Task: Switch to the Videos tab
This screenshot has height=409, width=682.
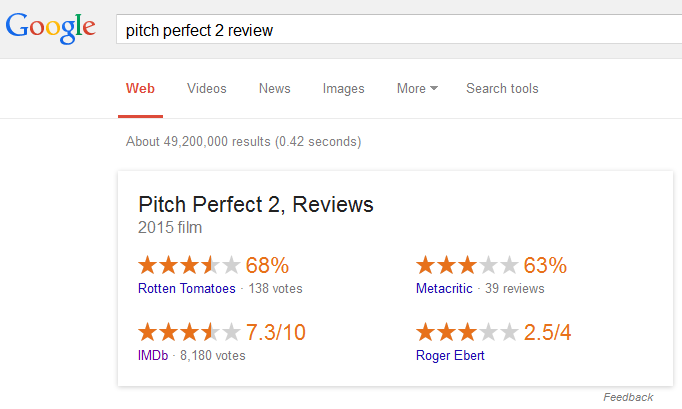Action: 207,89
